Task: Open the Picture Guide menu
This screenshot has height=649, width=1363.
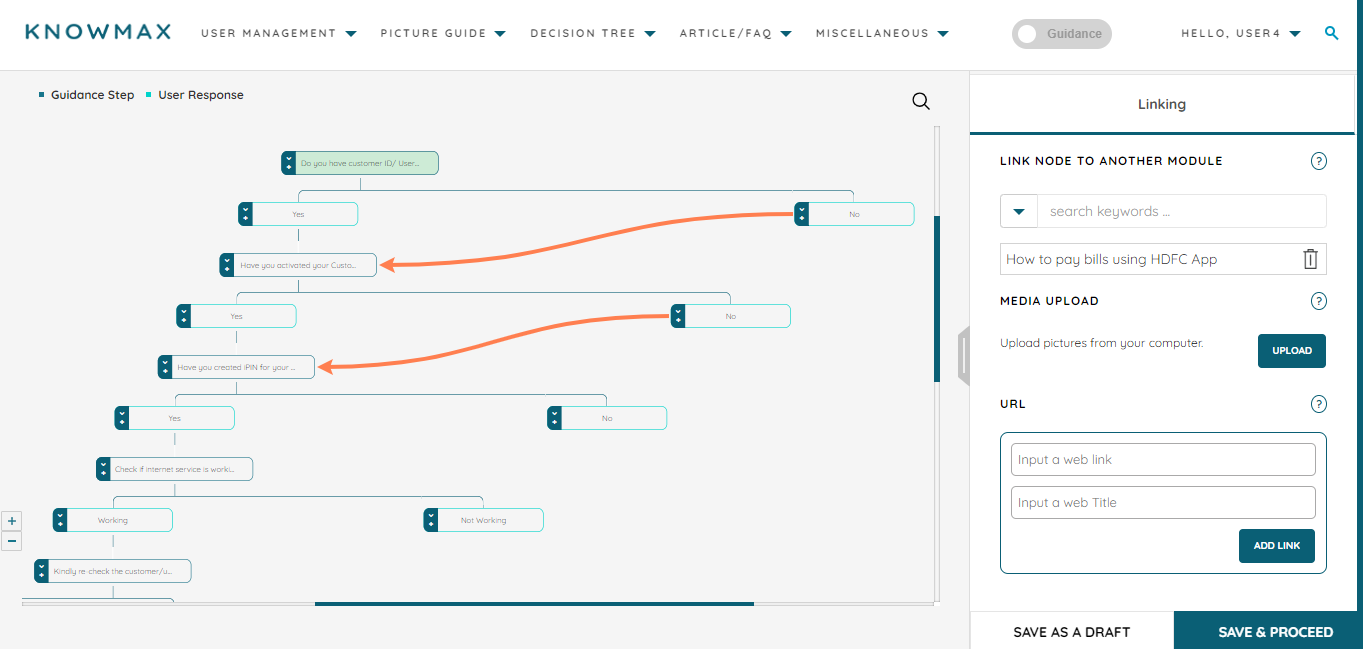Action: (x=443, y=33)
